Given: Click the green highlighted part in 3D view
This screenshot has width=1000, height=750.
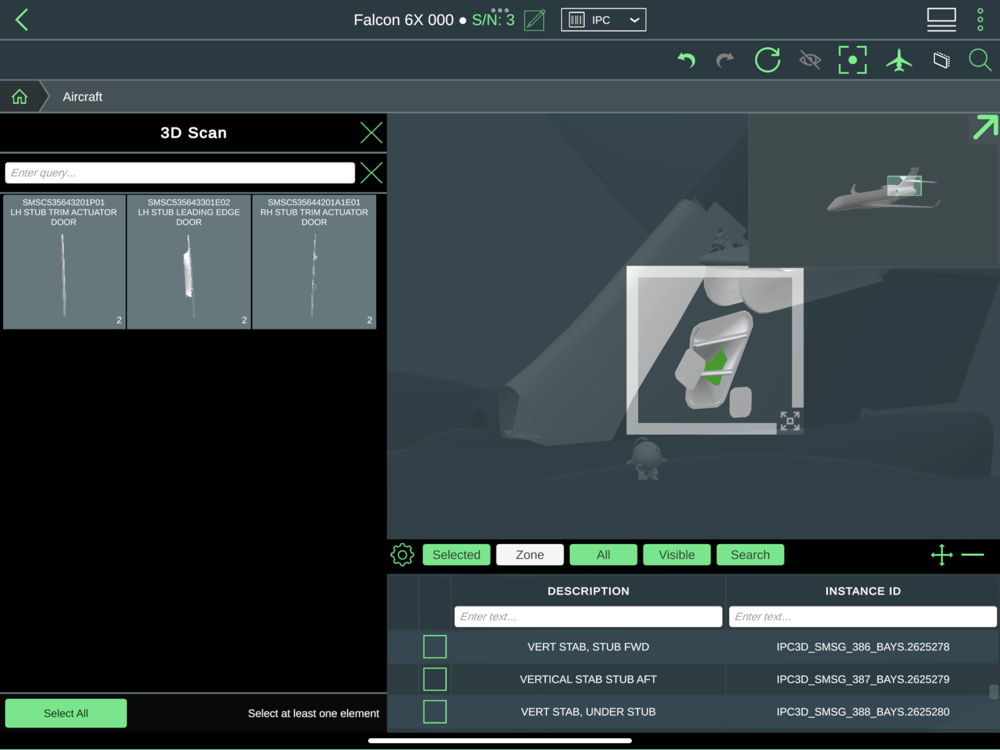Looking at the screenshot, I should [x=716, y=369].
